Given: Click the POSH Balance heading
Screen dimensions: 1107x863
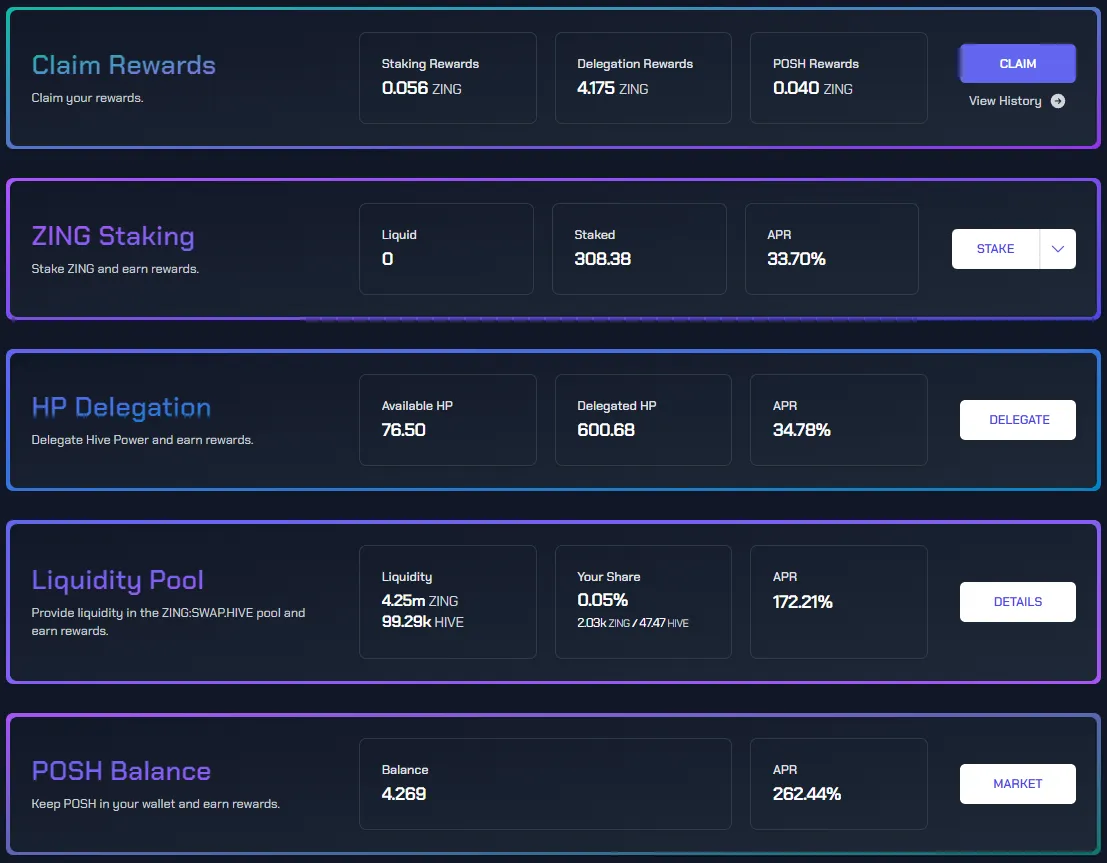Looking at the screenshot, I should (121, 771).
